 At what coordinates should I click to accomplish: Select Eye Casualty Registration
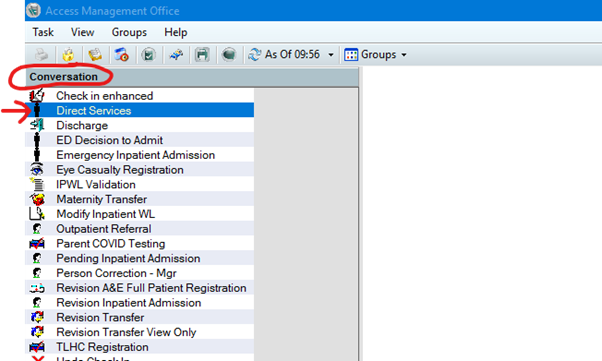tap(140, 169)
